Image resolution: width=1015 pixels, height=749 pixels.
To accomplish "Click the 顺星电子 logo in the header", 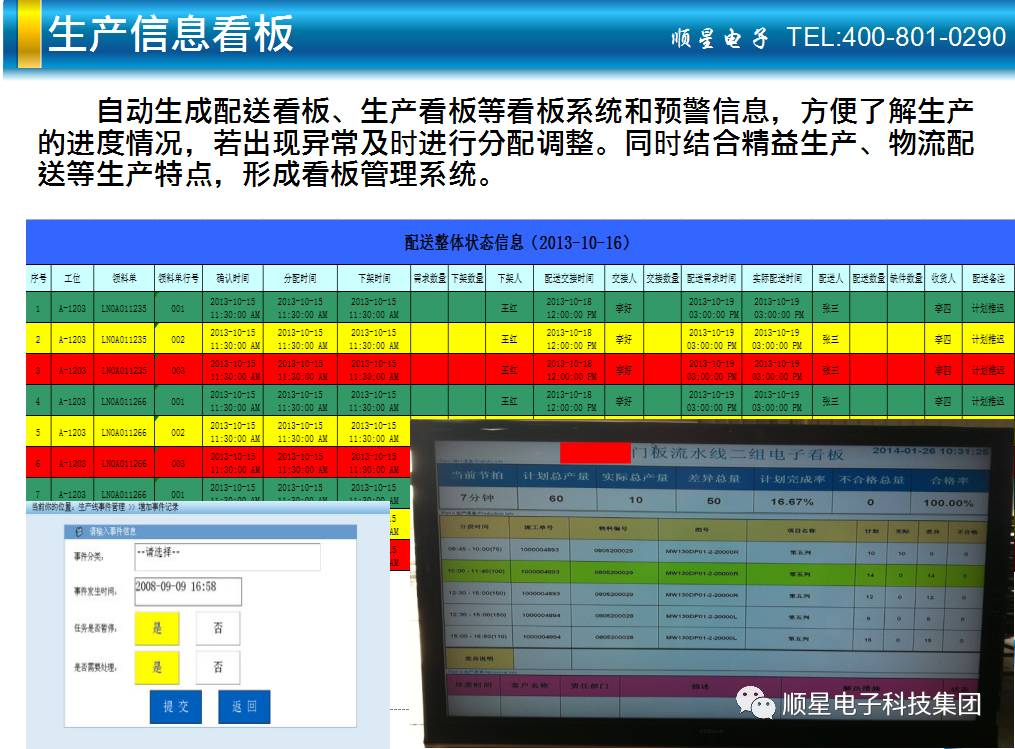I will coord(720,38).
